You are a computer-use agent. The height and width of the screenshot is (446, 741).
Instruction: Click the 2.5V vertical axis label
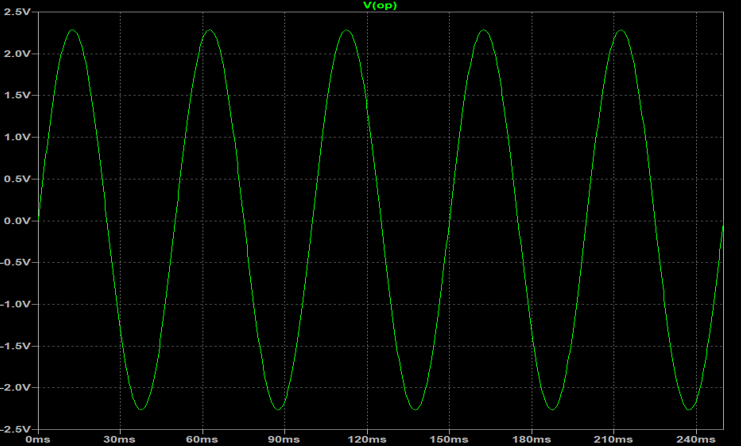(x=19, y=12)
